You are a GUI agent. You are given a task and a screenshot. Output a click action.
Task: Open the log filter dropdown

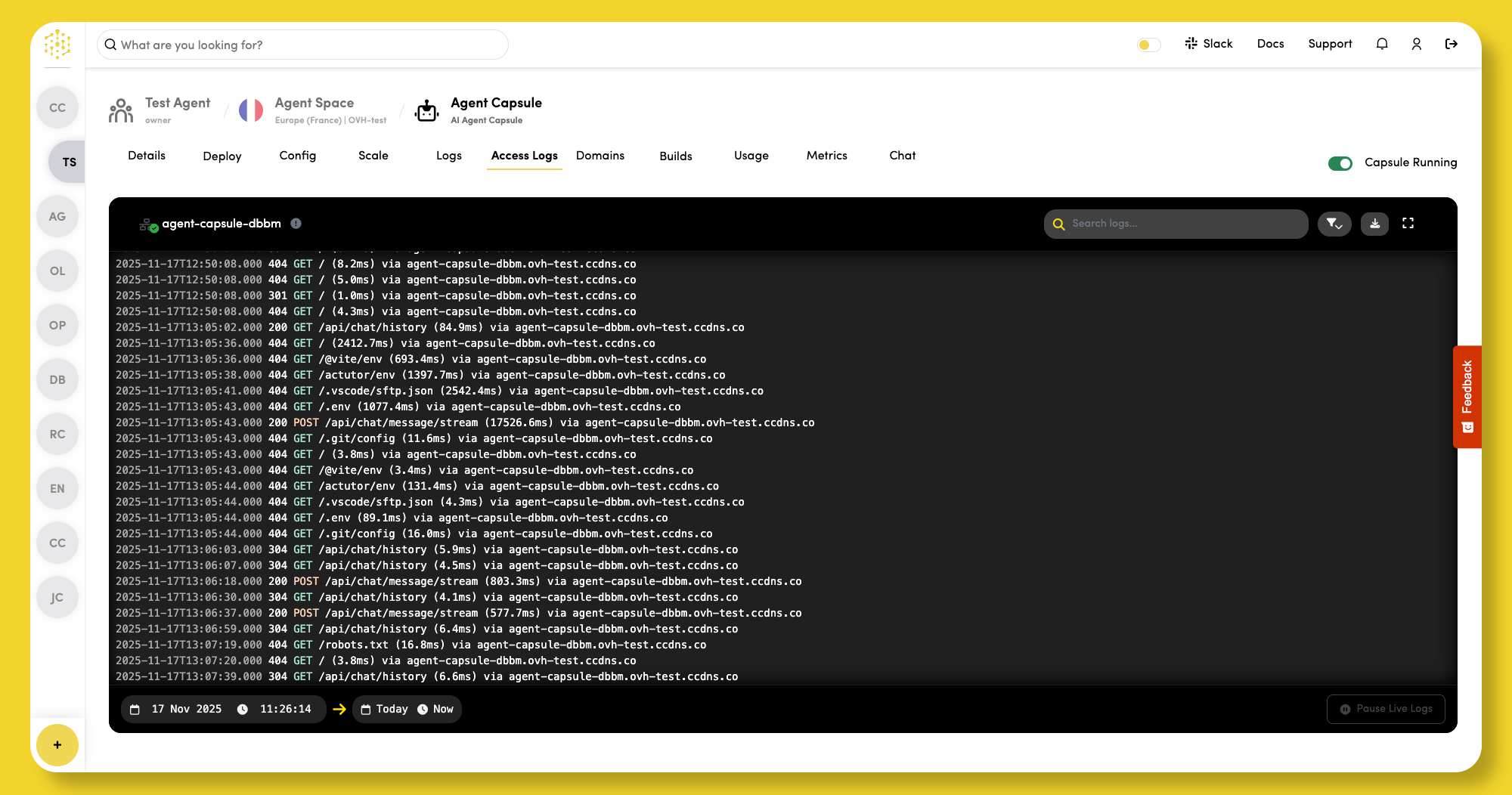[1334, 224]
